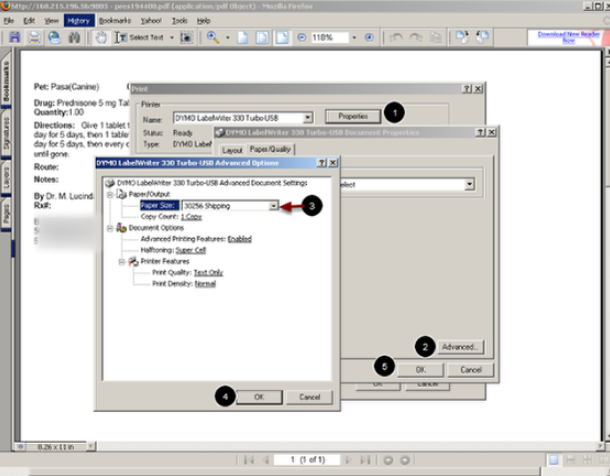This screenshot has height=476, width=610.
Task: Open the Bookmarks side panel tab
Action: (x=6, y=80)
